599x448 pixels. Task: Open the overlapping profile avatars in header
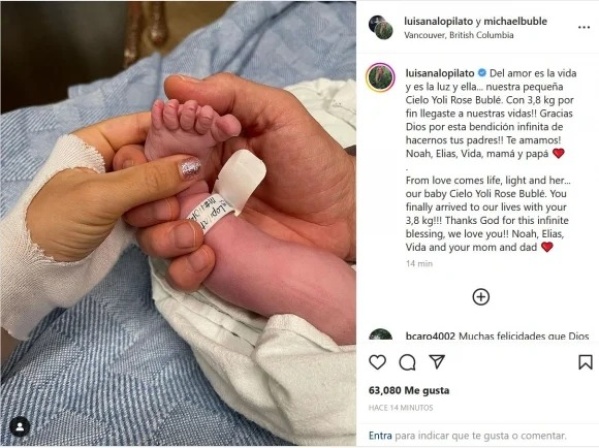coord(381,27)
